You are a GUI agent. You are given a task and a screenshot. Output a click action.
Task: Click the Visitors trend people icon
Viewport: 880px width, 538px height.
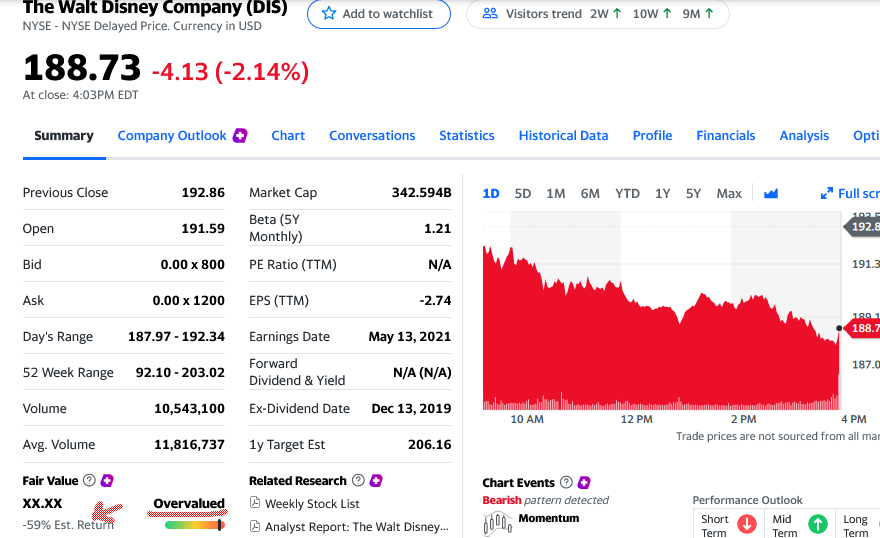click(x=490, y=13)
